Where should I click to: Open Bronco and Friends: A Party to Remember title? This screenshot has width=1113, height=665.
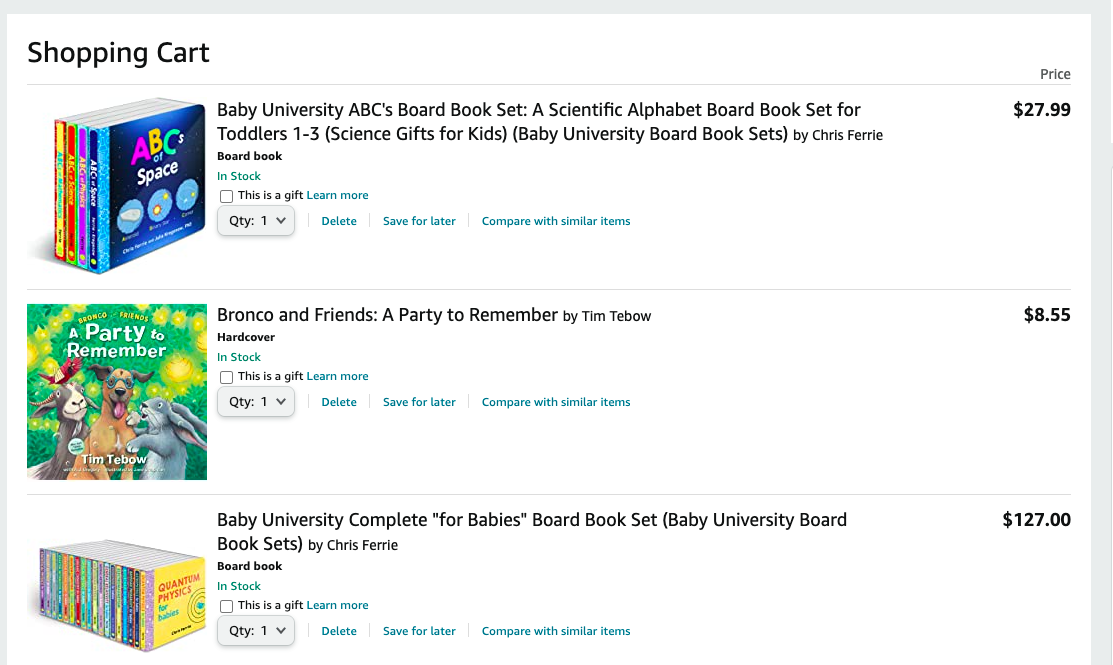(x=388, y=315)
